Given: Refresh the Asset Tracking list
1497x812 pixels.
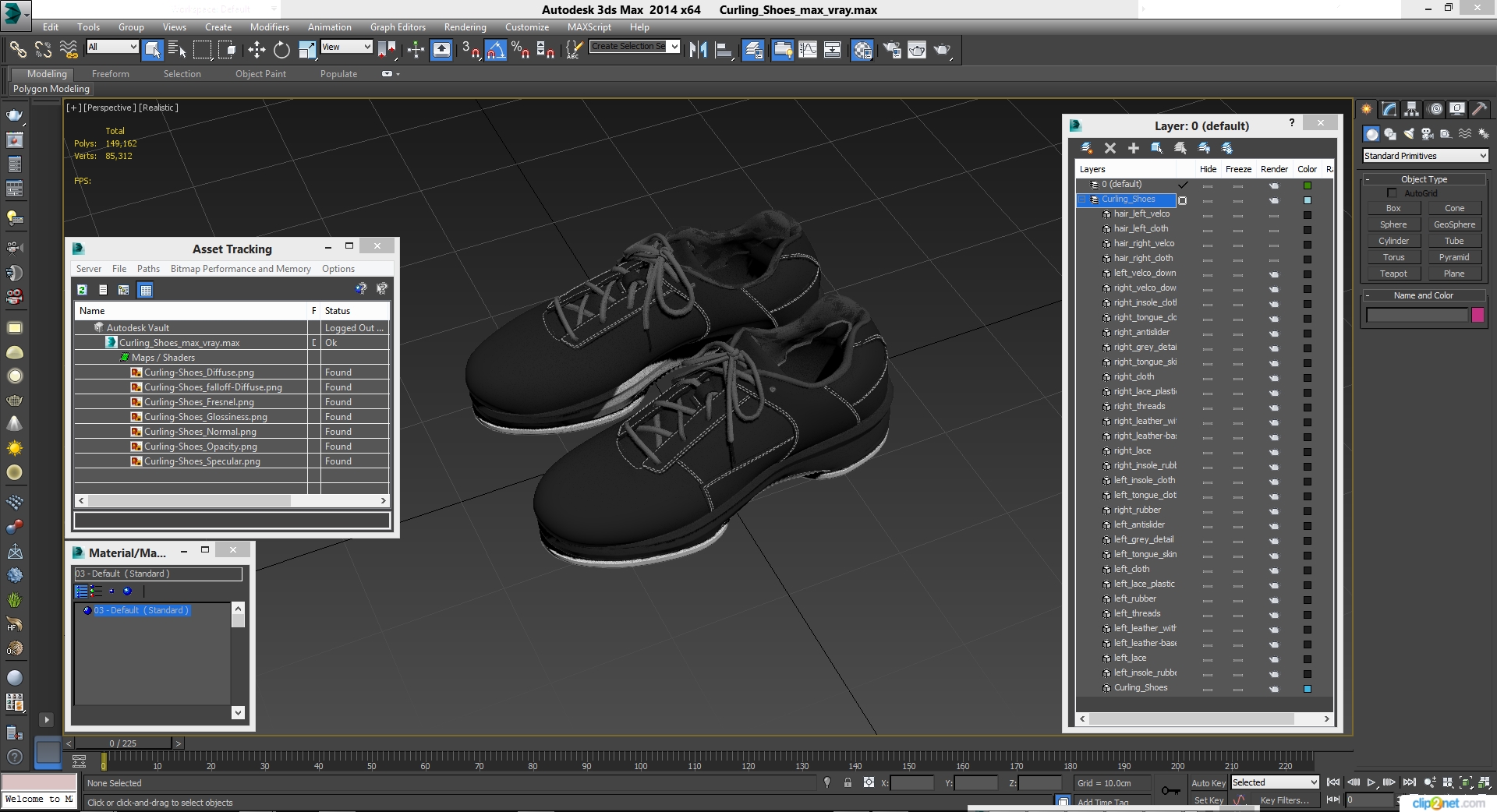Looking at the screenshot, I should 82,290.
